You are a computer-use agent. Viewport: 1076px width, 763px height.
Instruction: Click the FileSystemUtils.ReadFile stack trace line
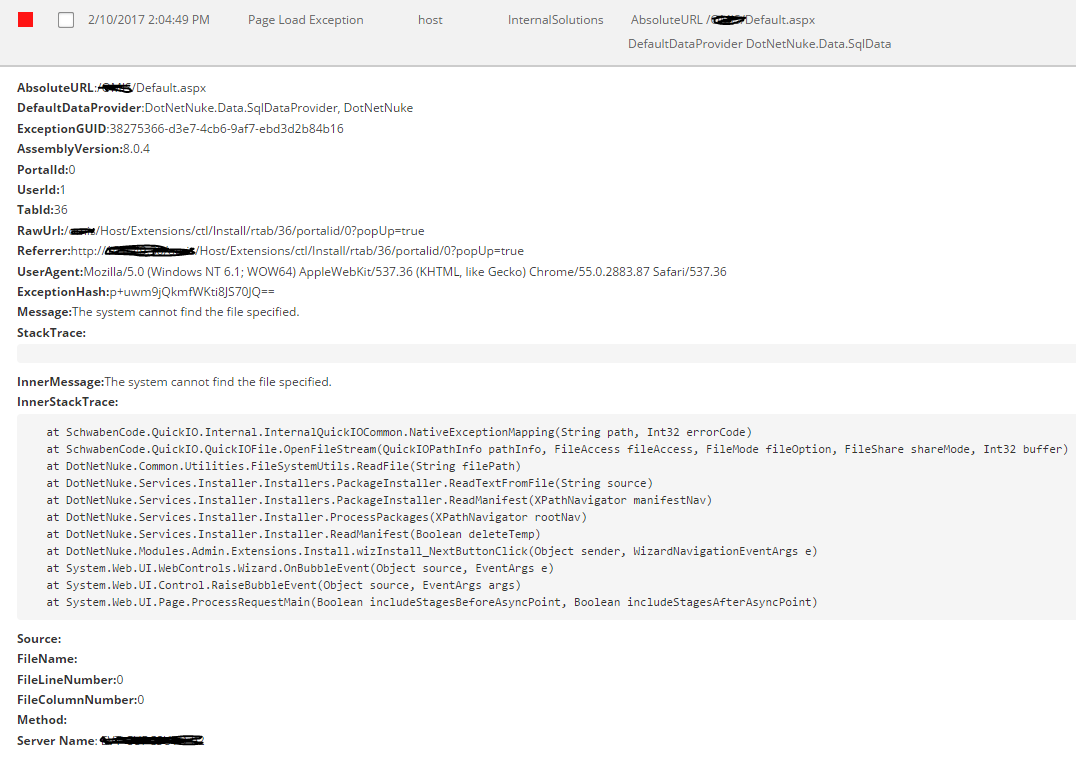(x=284, y=467)
